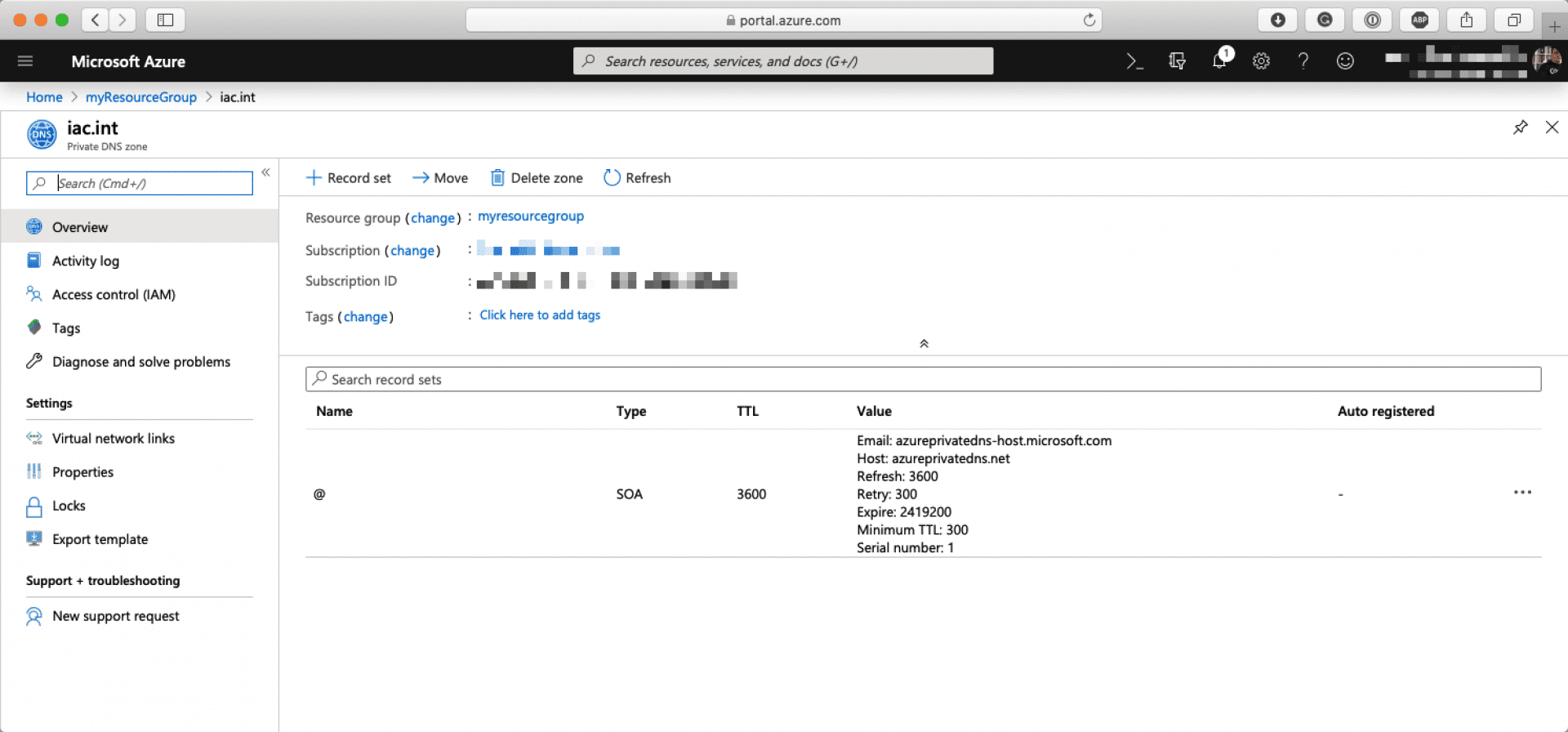1568x732 pixels.
Task: Open the Help question mark menu
Action: click(1303, 61)
